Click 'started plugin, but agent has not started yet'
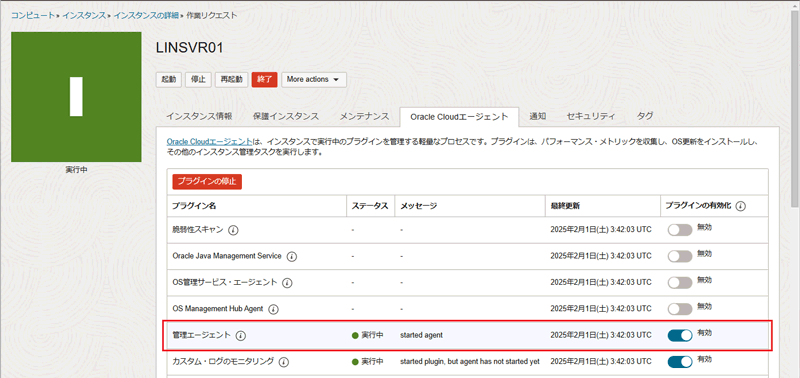Image resolution: width=800 pixels, height=378 pixels. click(x=470, y=362)
